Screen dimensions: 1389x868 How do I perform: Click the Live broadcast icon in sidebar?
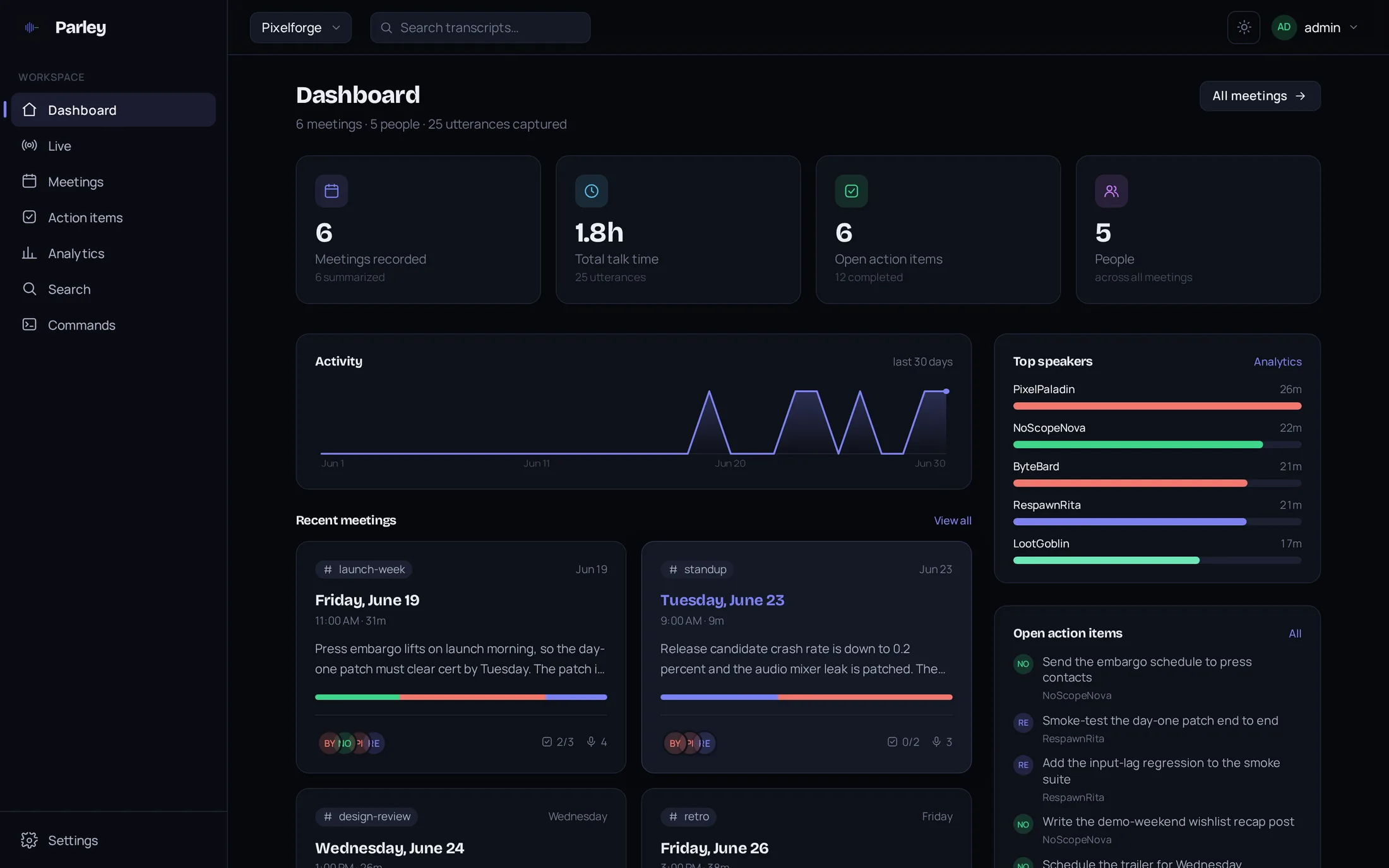[x=29, y=145]
